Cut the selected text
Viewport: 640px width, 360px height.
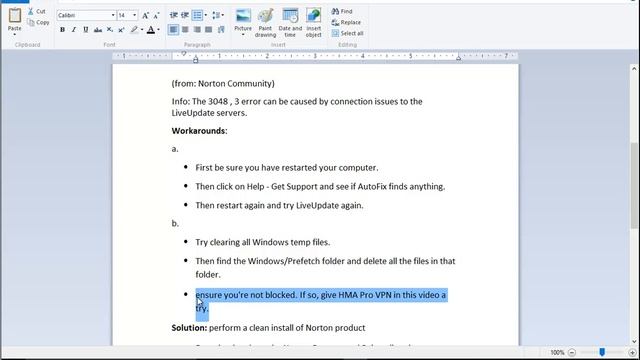tap(37, 11)
